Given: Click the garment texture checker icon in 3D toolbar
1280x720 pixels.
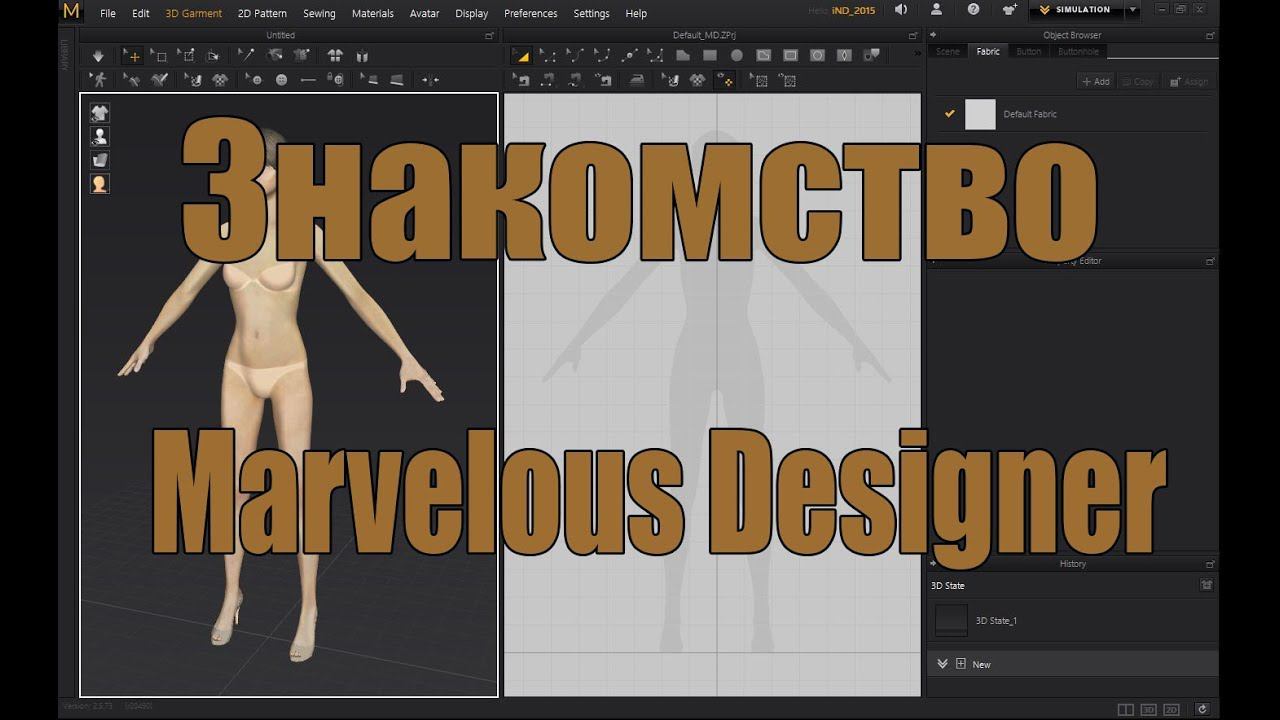Looking at the screenshot, I should (x=220, y=80).
